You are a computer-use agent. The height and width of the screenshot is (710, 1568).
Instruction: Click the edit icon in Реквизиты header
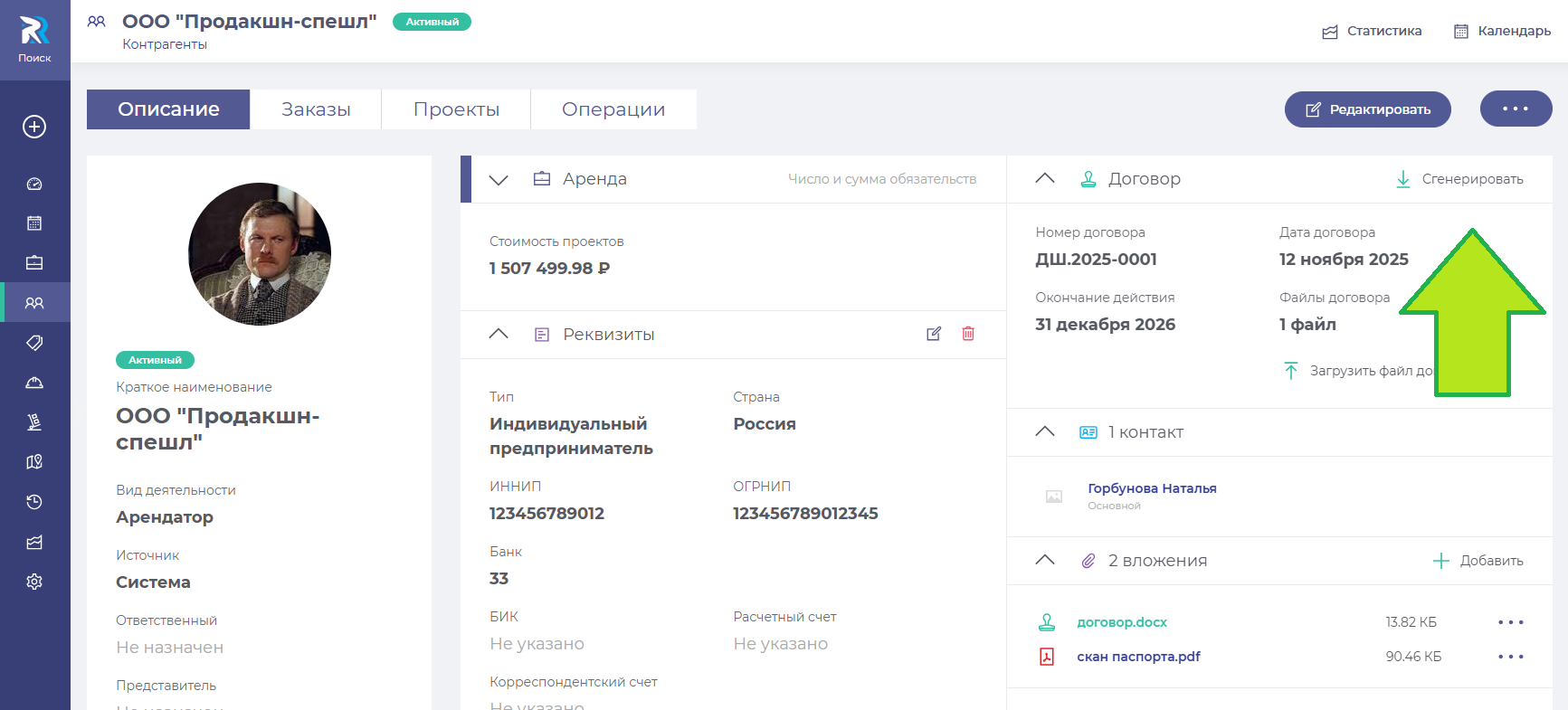(x=934, y=334)
